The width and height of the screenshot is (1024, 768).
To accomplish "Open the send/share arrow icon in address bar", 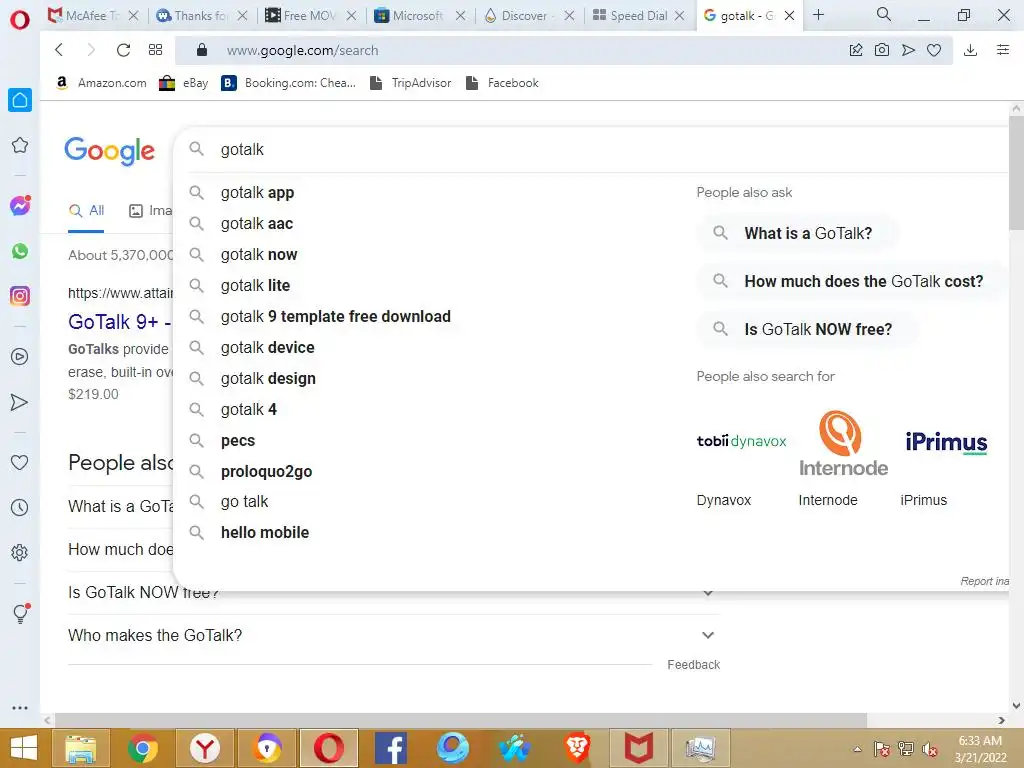I will [x=908, y=50].
